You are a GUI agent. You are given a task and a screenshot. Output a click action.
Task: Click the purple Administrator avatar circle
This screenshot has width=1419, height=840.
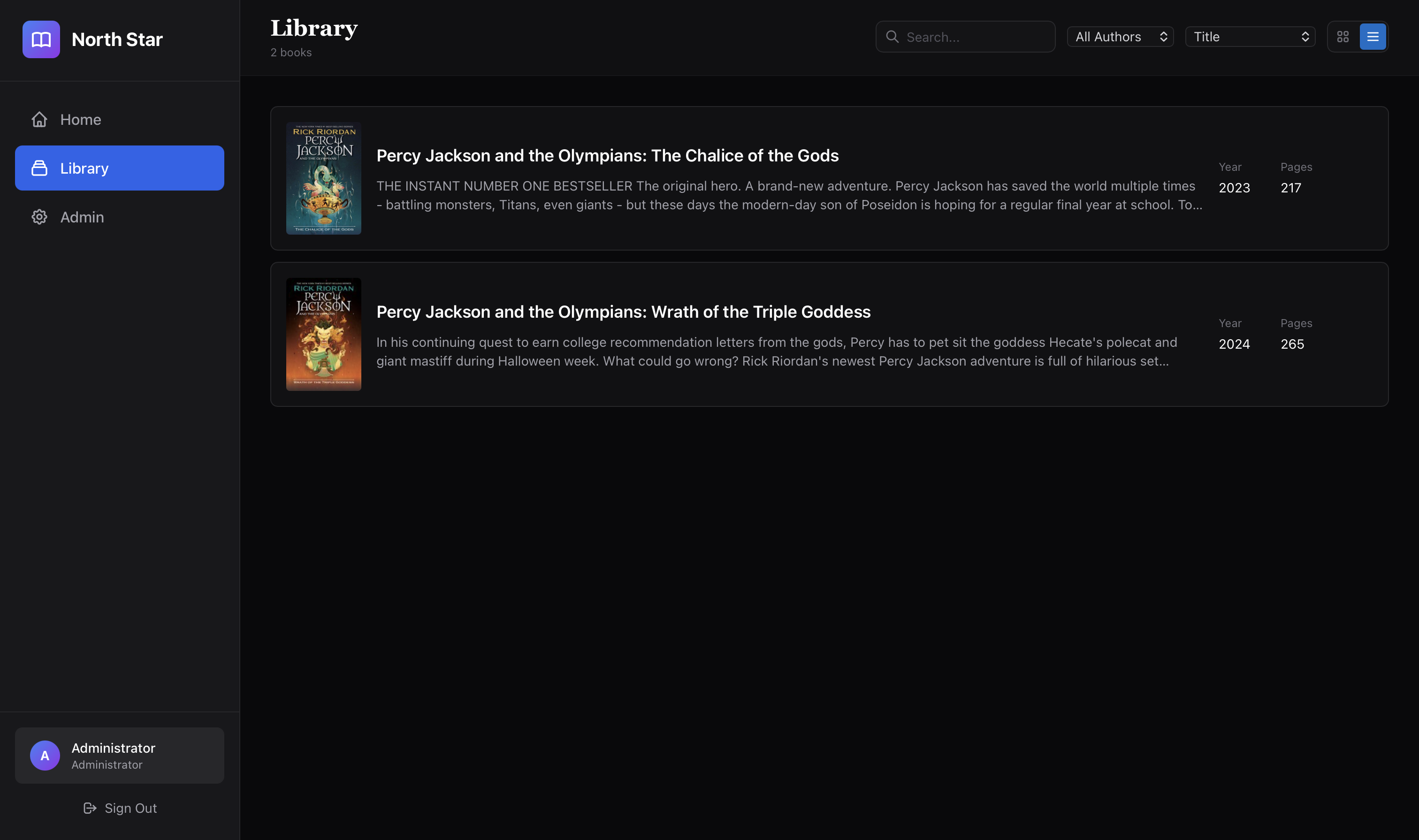[45, 755]
